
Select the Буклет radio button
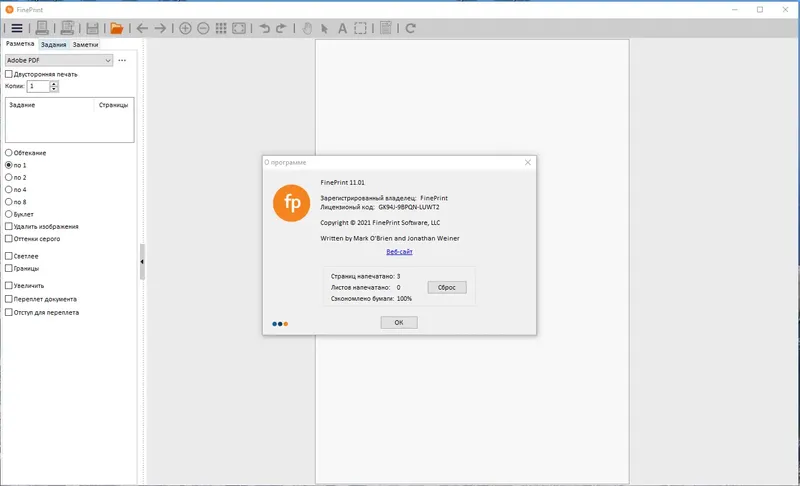click(x=9, y=214)
